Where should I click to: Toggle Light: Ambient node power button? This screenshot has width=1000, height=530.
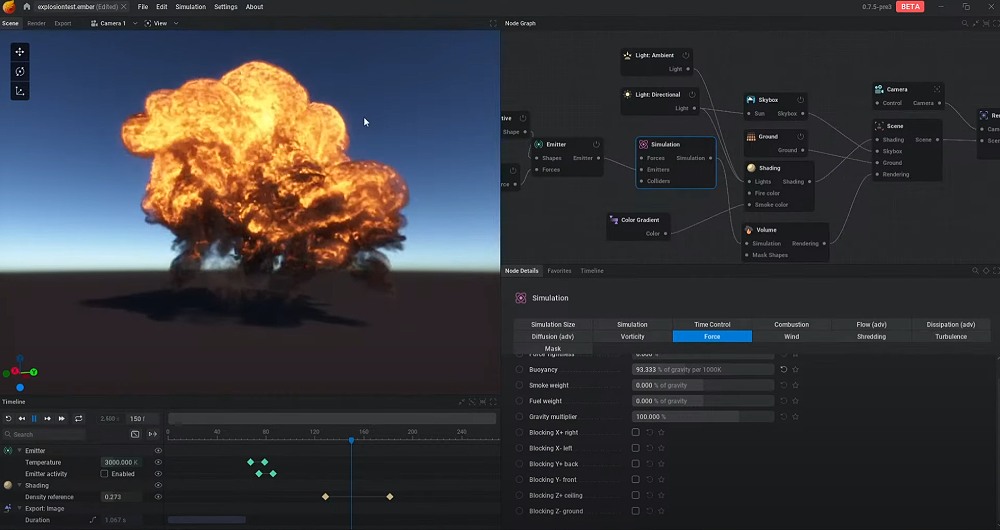pyautogui.click(x=686, y=55)
